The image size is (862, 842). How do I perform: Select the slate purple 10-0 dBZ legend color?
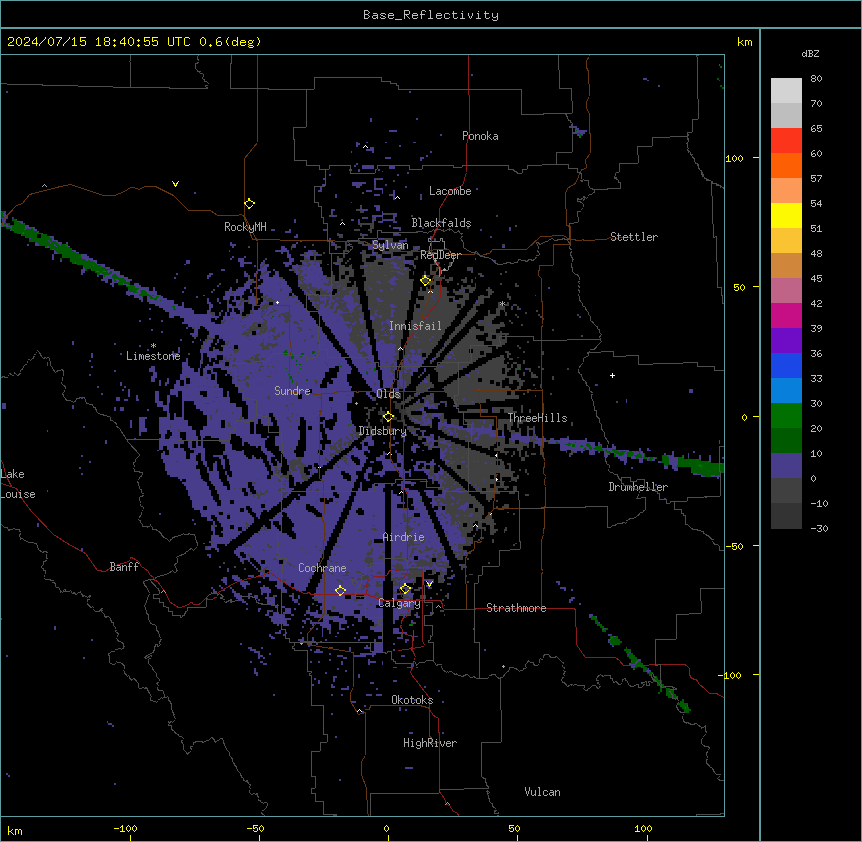786,466
